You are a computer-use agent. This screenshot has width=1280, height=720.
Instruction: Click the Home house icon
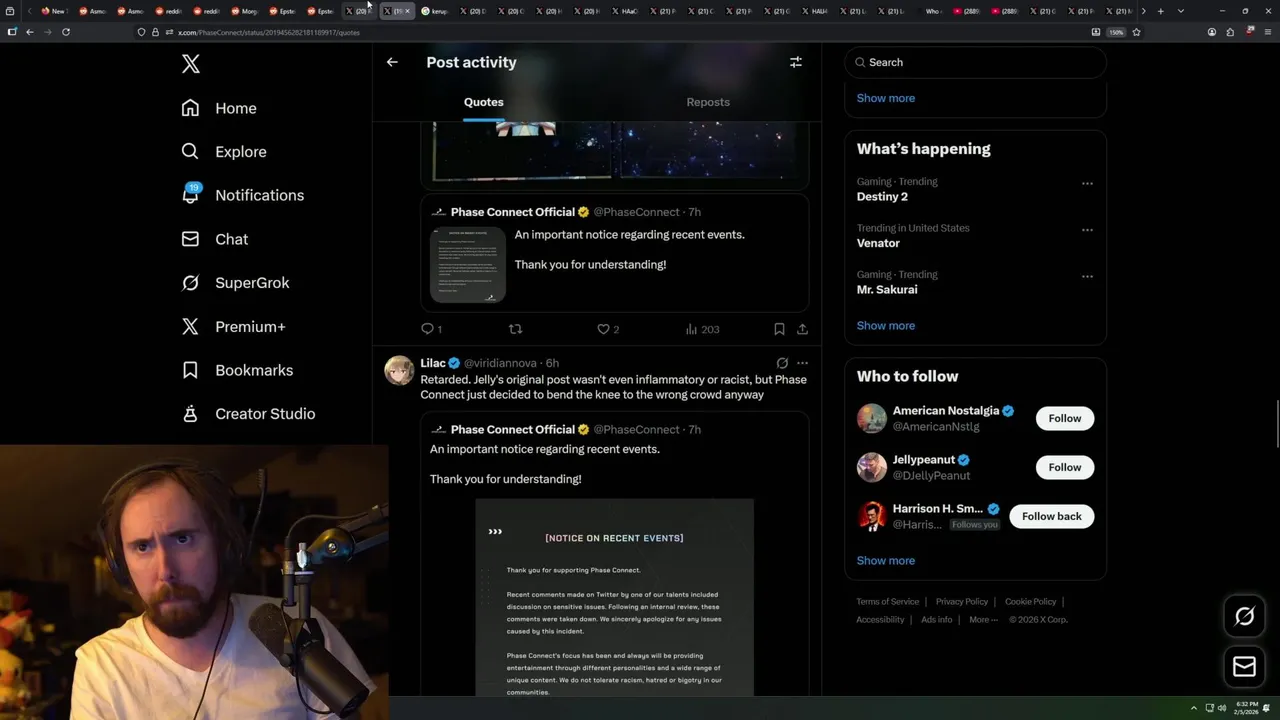tap(190, 108)
